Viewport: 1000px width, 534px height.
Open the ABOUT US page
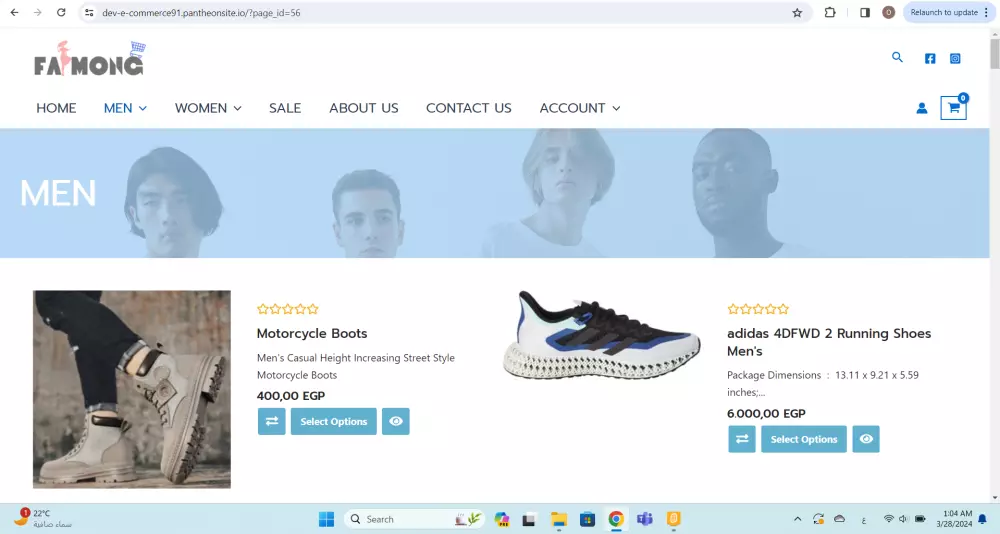[364, 108]
